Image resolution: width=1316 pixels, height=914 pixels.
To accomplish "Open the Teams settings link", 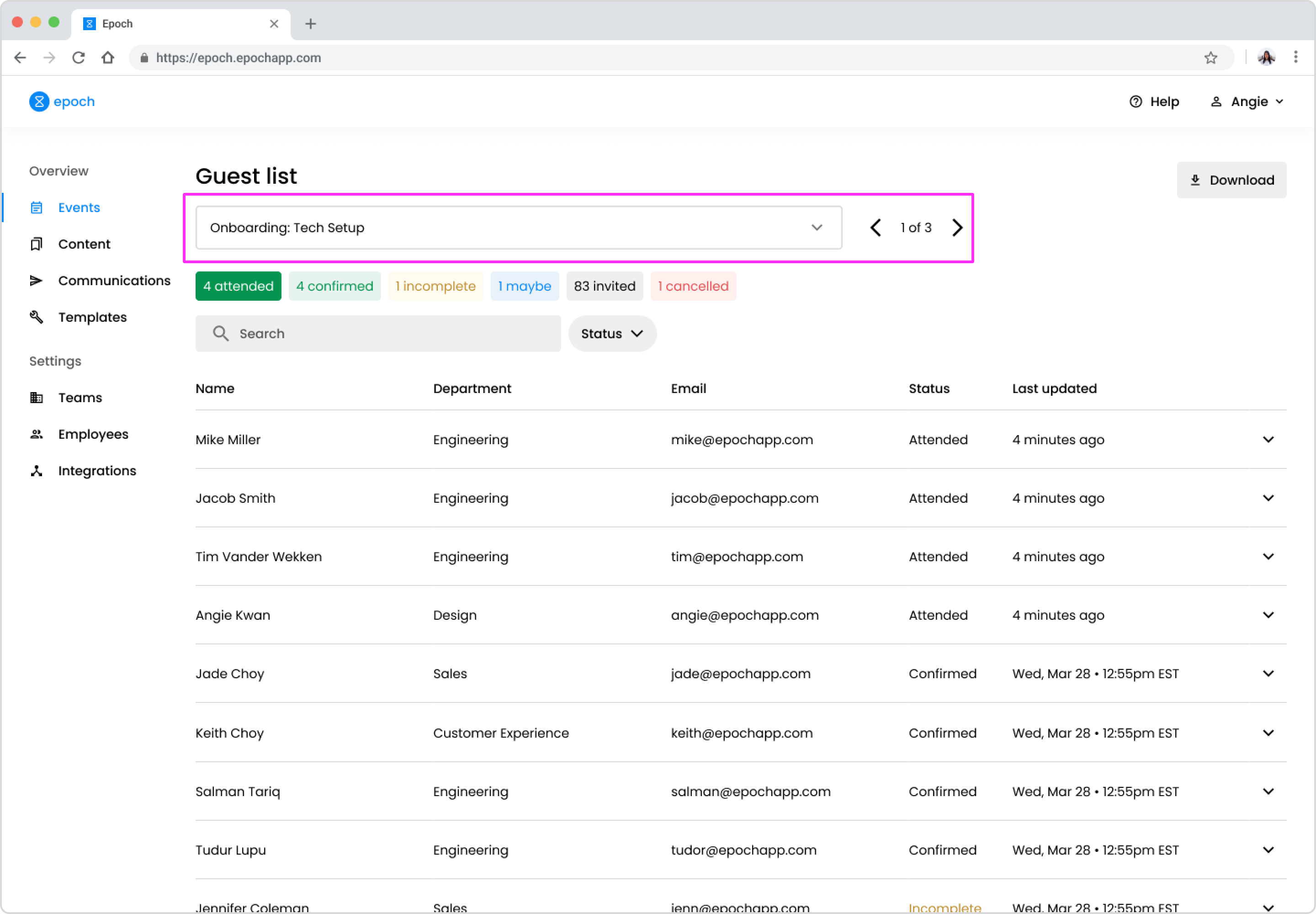I will coord(80,398).
